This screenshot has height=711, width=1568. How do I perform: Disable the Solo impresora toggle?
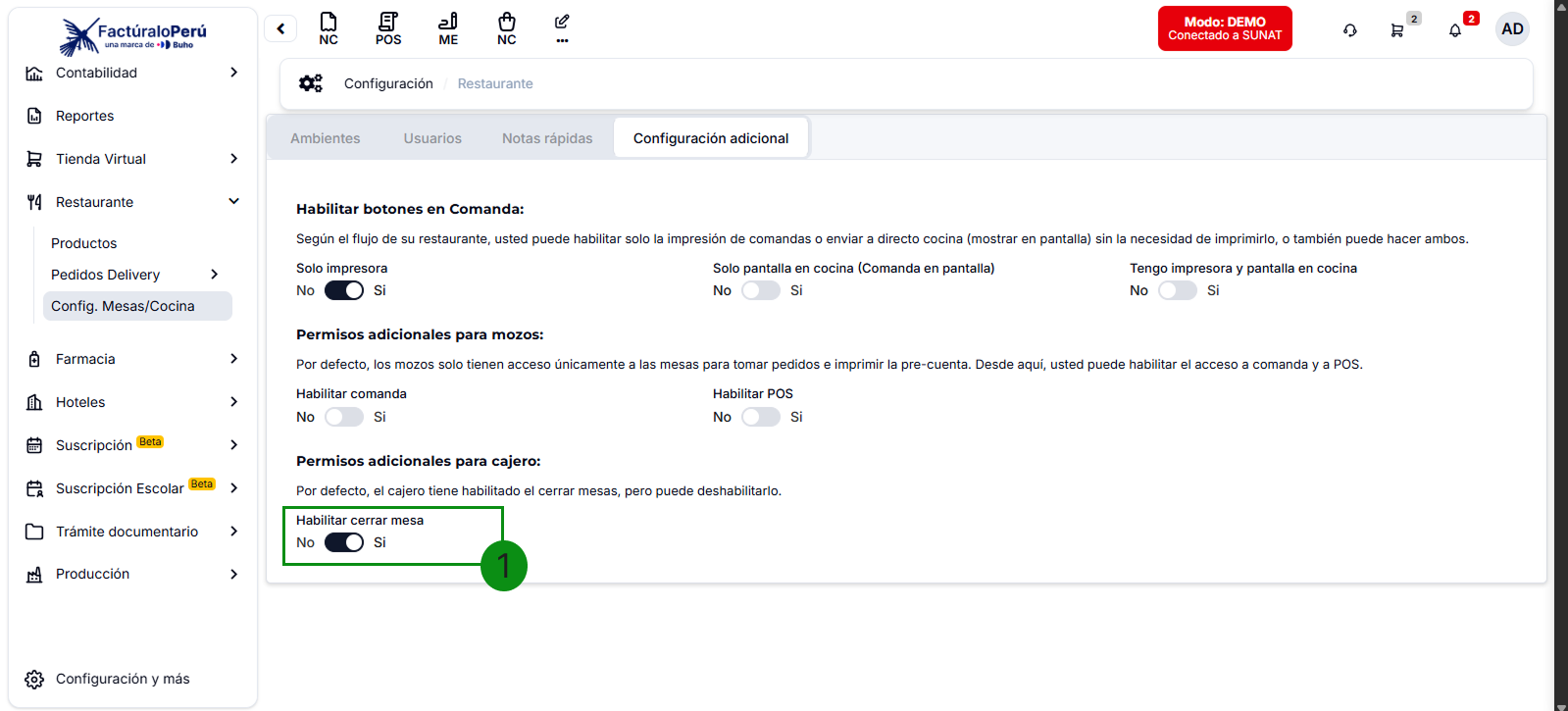344,290
